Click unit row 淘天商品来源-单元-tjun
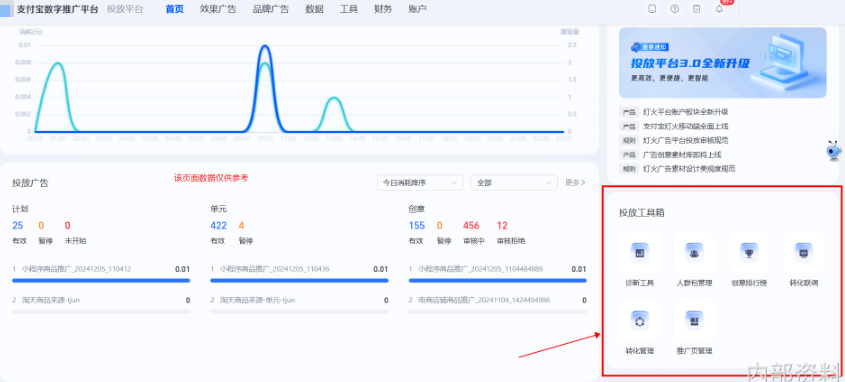Viewport: 845px width, 382px height. pos(299,304)
